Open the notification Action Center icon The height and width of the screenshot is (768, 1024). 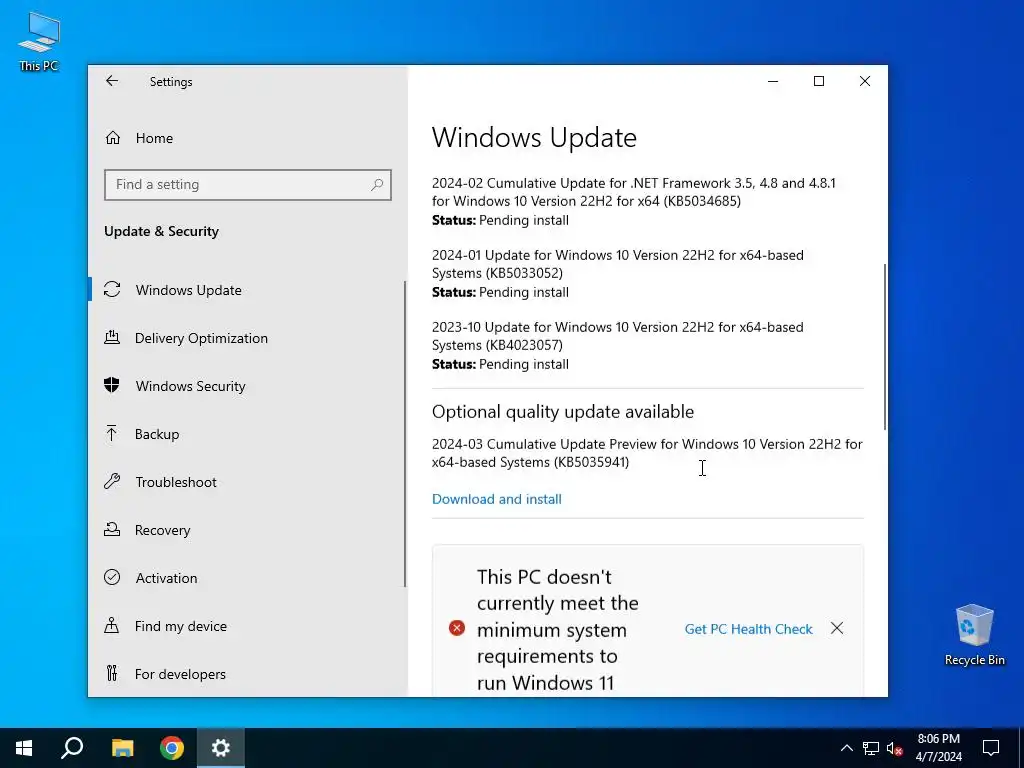tap(991, 748)
